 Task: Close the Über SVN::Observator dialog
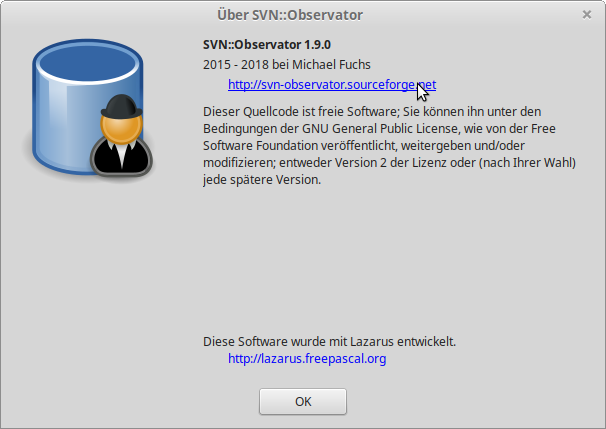[x=587, y=15]
